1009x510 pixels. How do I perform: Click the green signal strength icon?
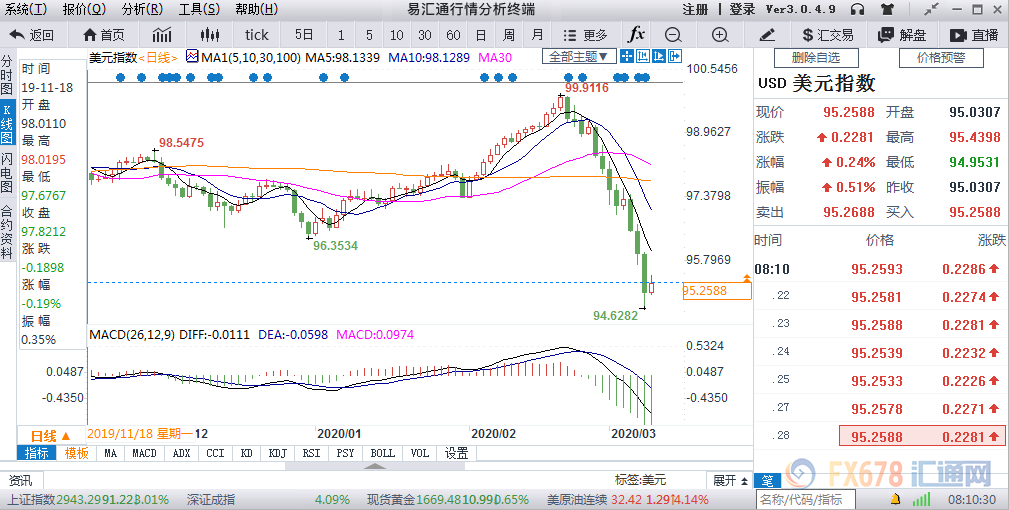pos(921,499)
